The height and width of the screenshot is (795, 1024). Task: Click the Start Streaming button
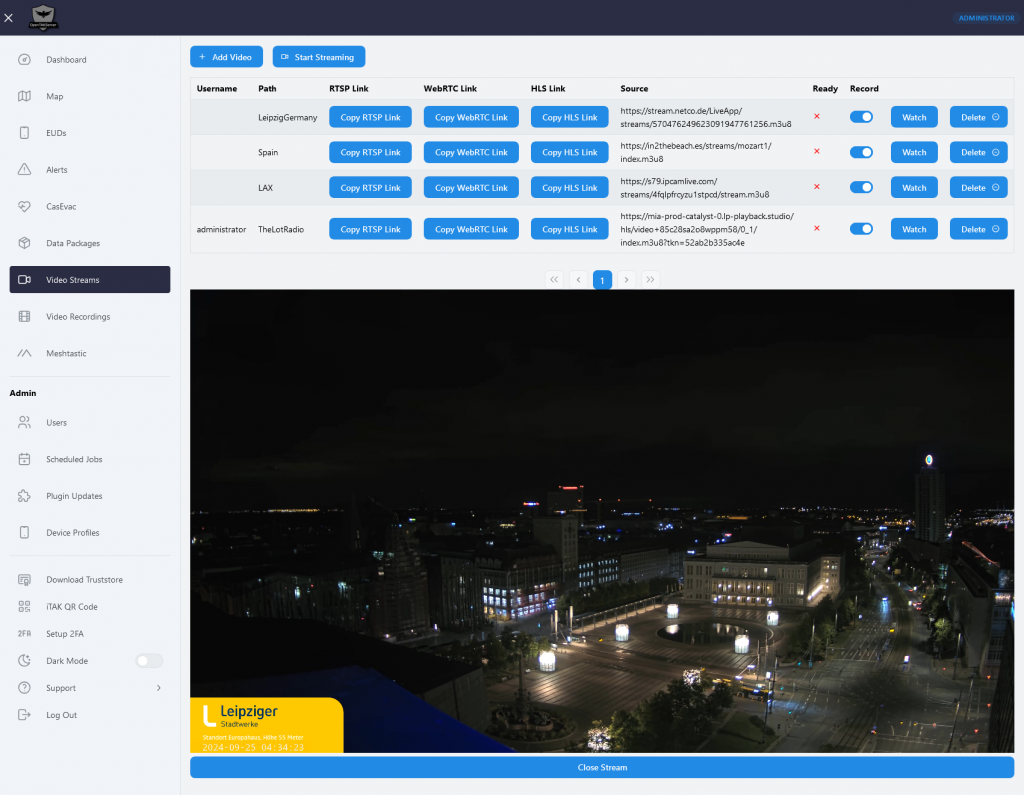coord(319,57)
